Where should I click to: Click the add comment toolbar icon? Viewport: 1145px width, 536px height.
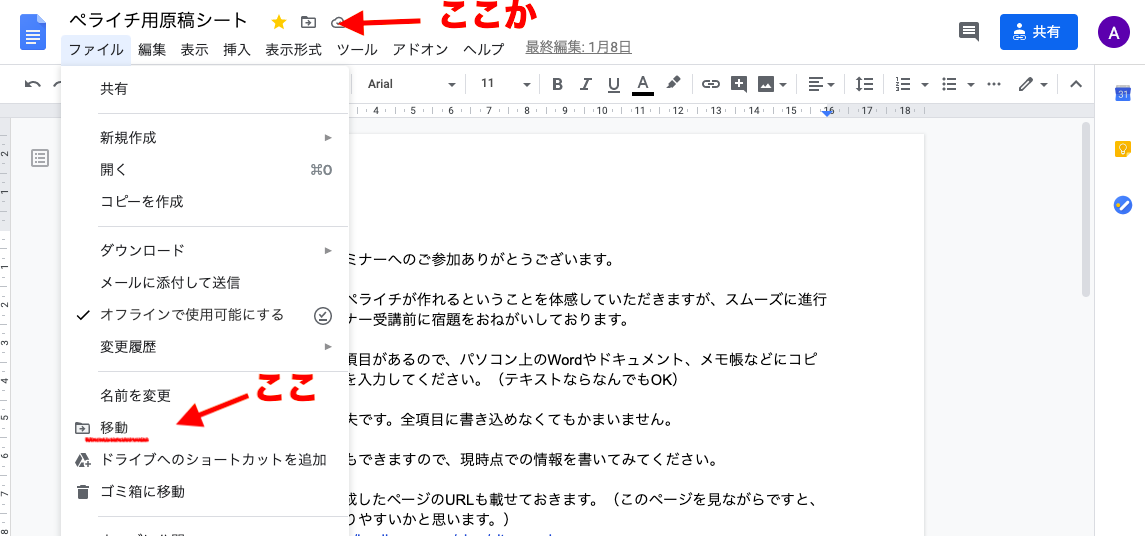[739, 84]
